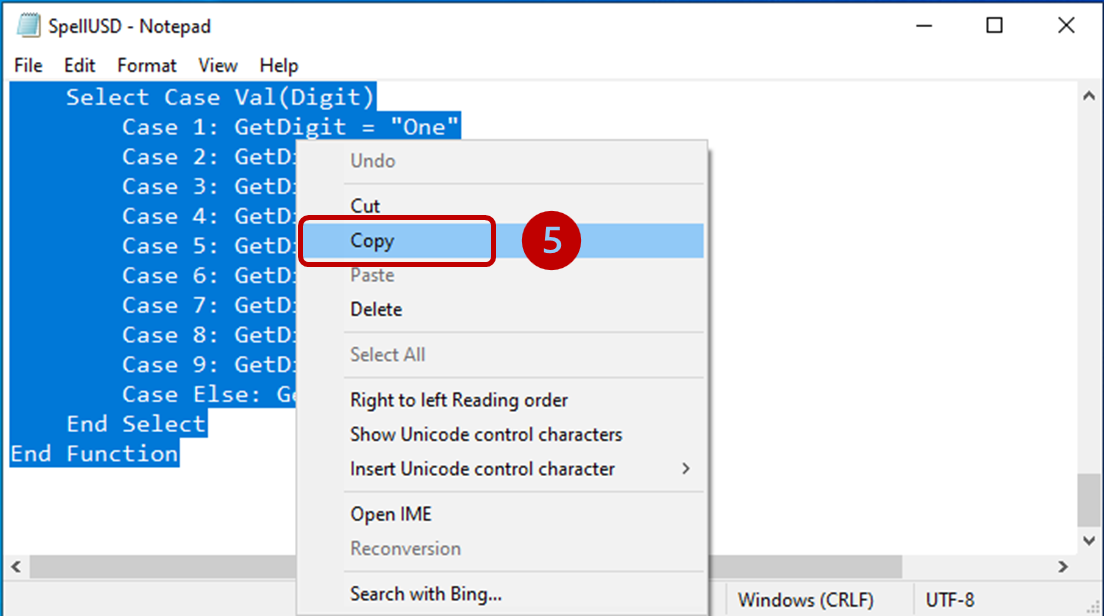Click the Windows (CRLF) status bar item
The height and width of the screenshot is (616, 1104).
click(x=807, y=599)
